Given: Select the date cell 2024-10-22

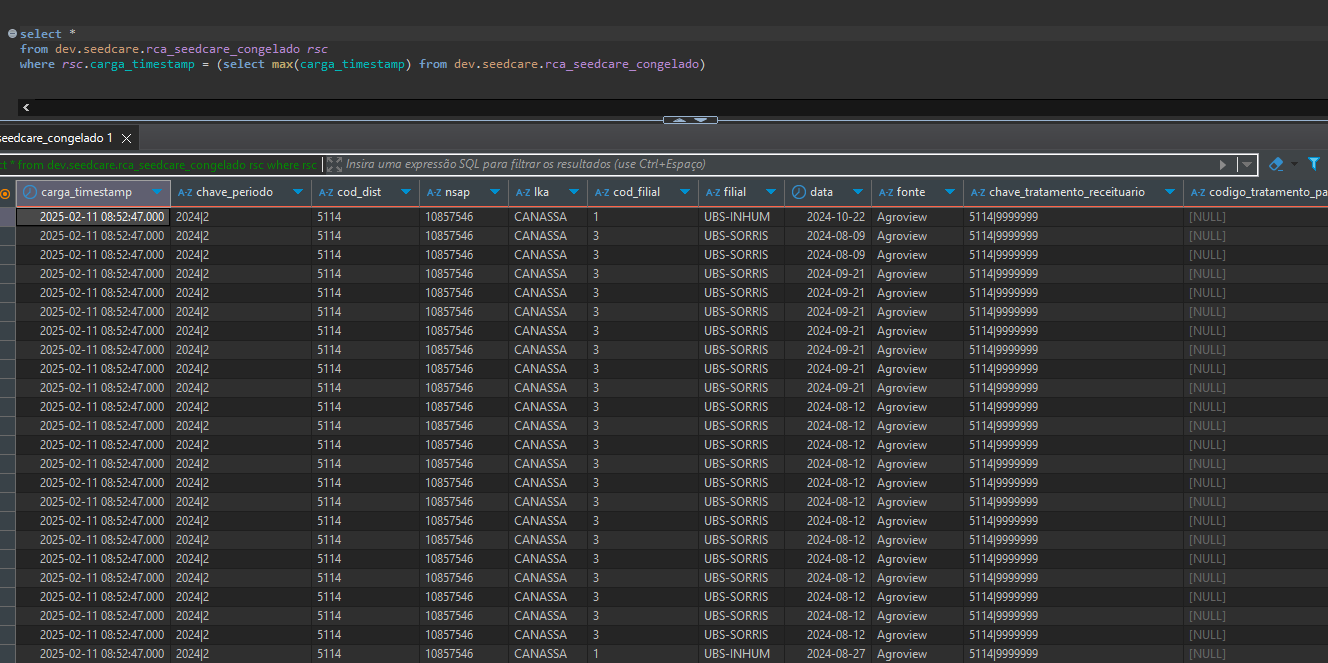Looking at the screenshot, I should tap(828, 217).
